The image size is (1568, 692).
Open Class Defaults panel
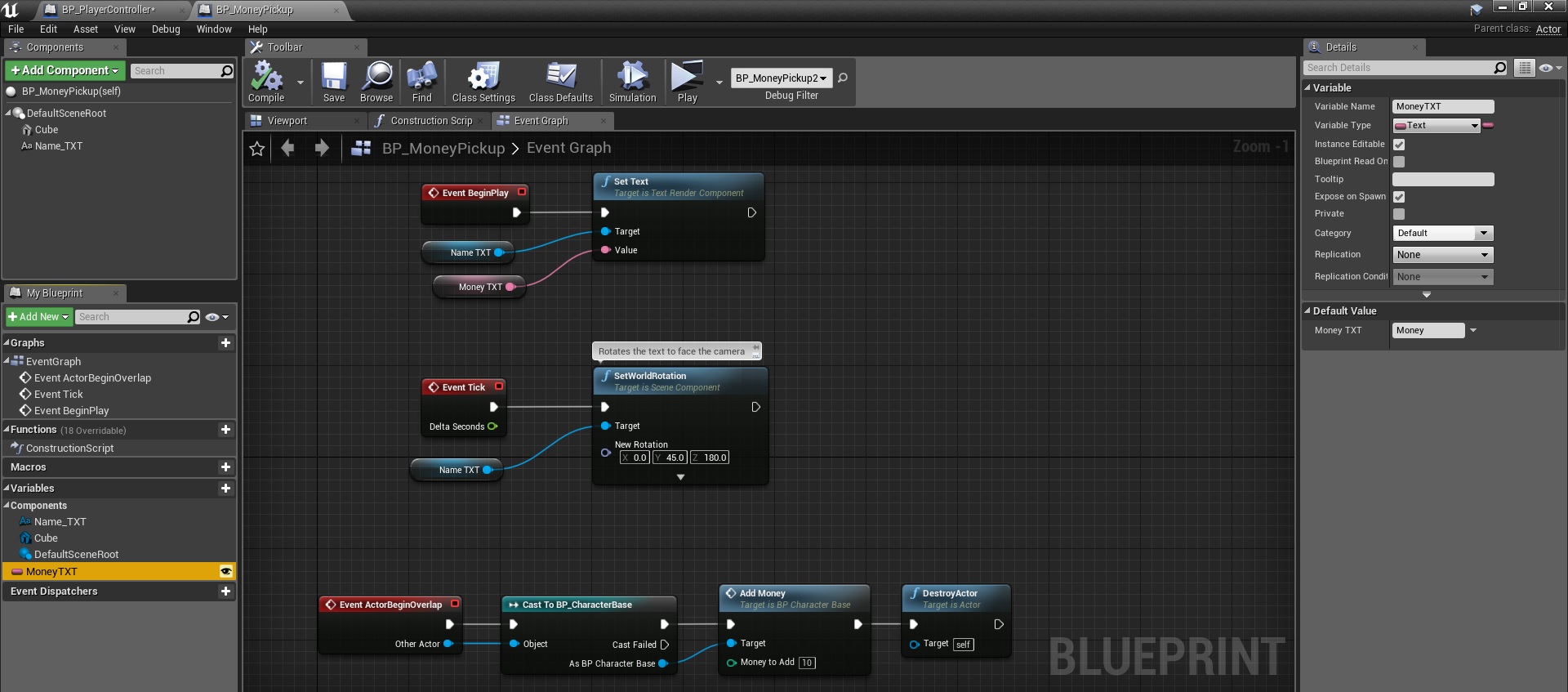pyautogui.click(x=560, y=78)
